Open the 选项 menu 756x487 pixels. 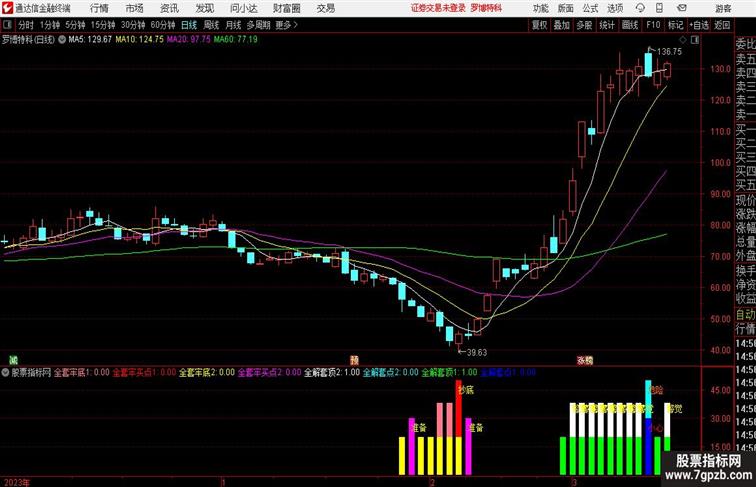(x=615, y=8)
